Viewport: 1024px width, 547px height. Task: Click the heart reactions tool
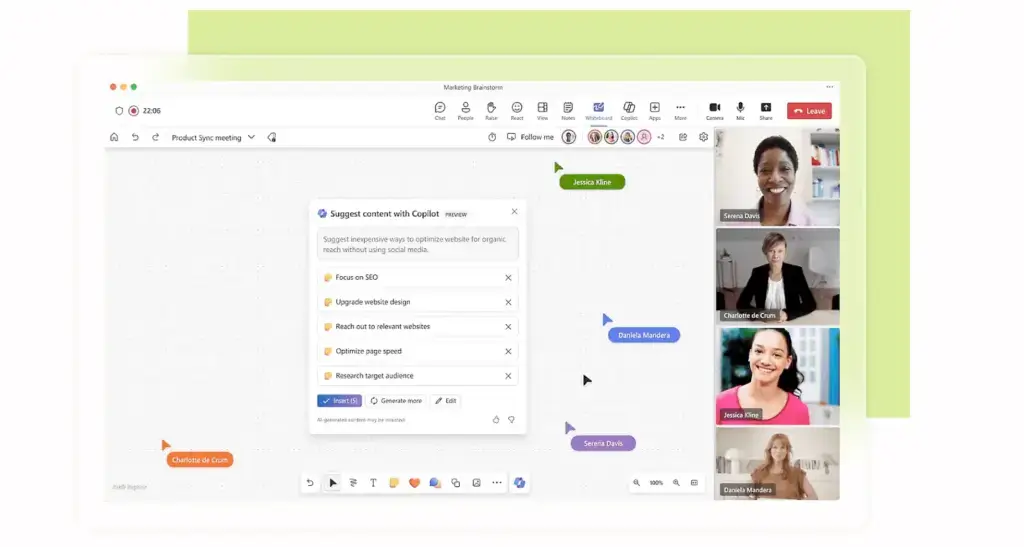(x=414, y=483)
